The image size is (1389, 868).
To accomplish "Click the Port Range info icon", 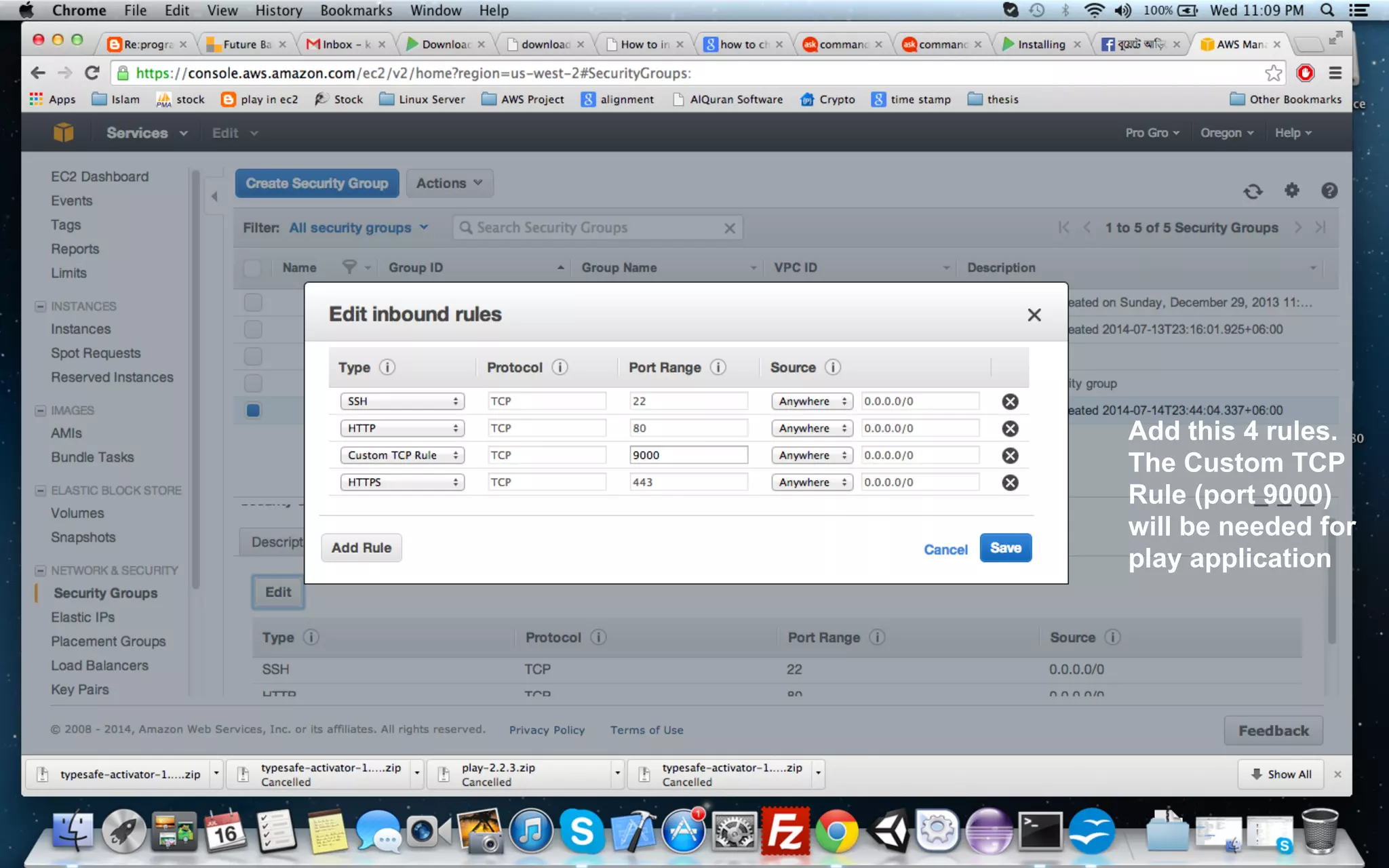I will click(718, 368).
